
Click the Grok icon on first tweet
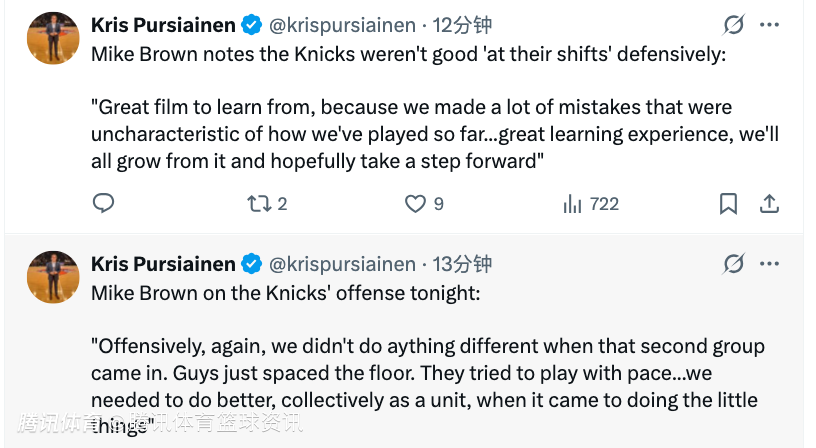733,25
